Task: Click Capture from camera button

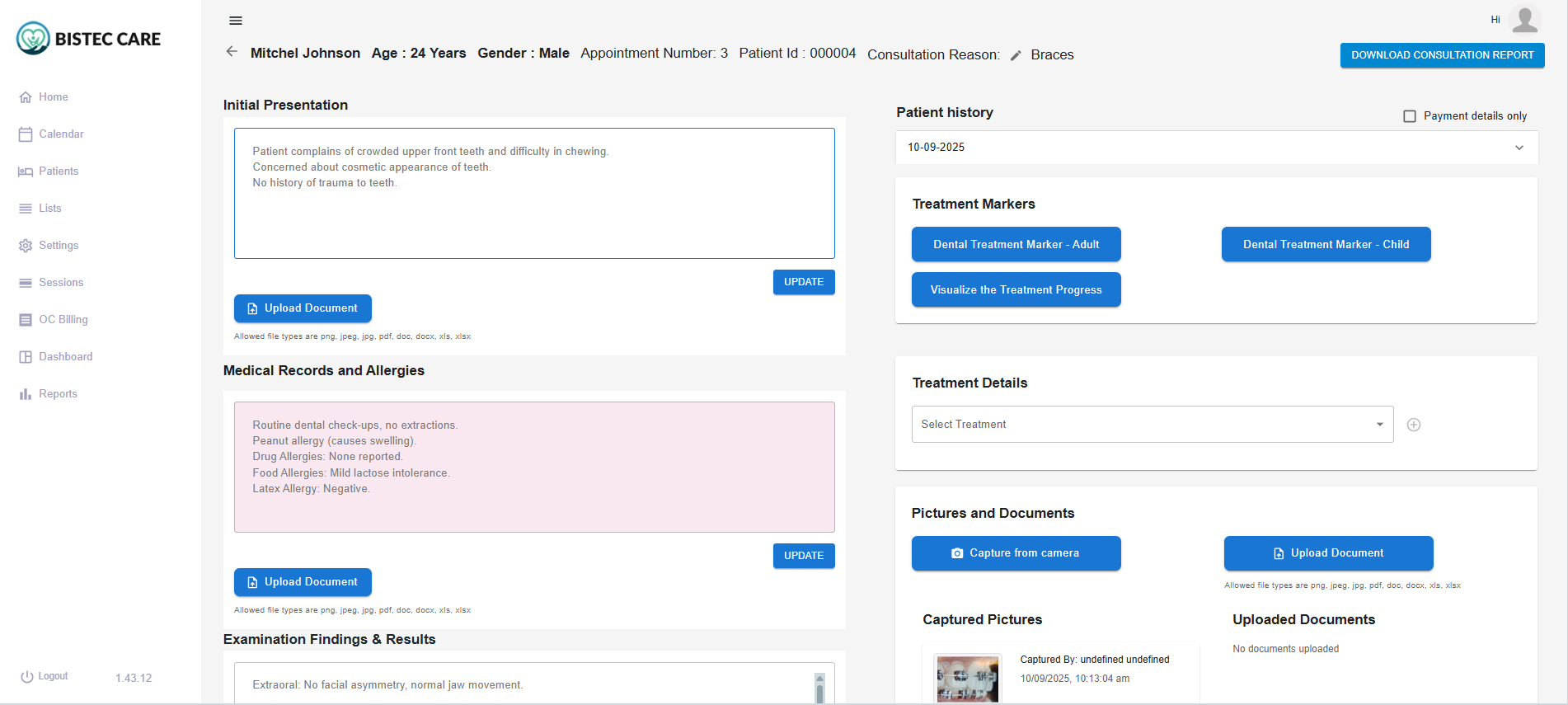Action: (1016, 553)
